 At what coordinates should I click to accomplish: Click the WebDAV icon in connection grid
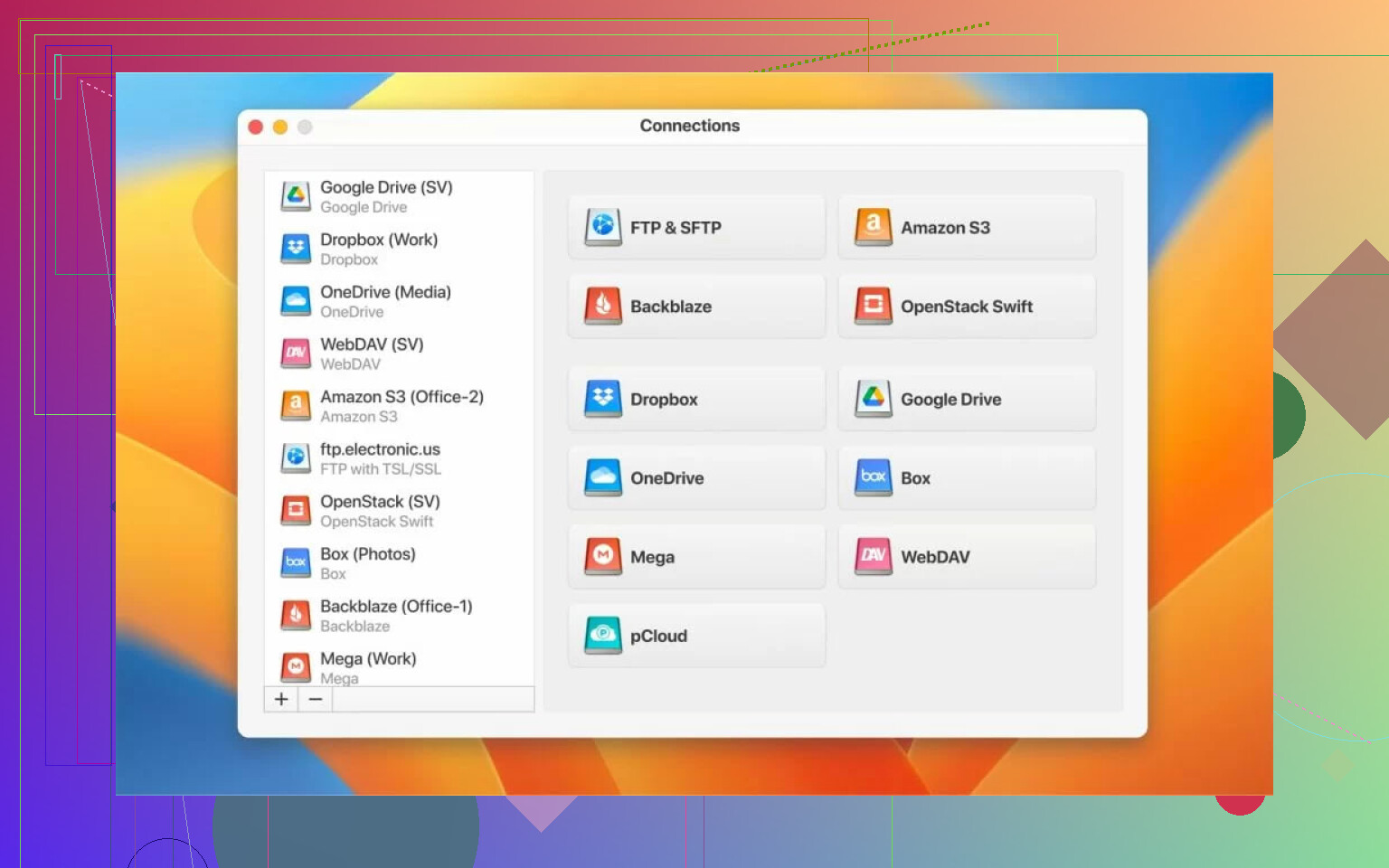(x=874, y=556)
